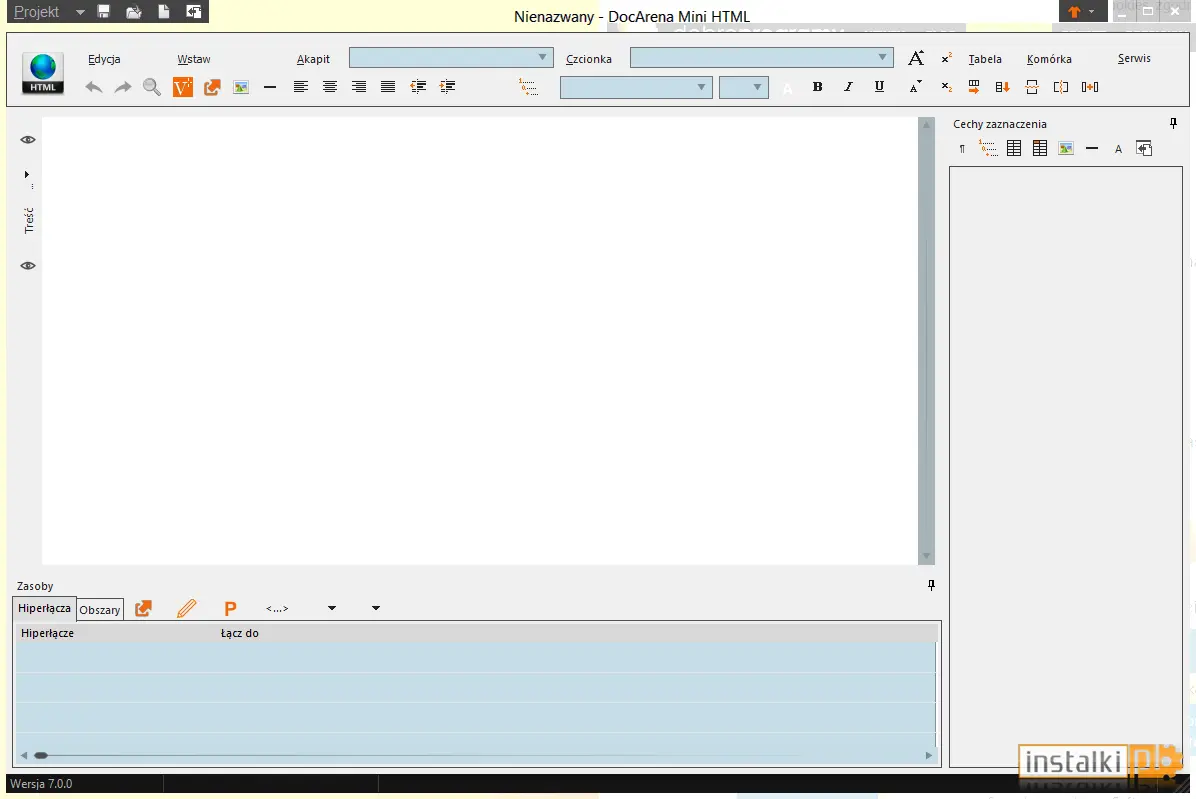1196x799 pixels.
Task: Open project with folder icon
Action: click(x=133, y=11)
